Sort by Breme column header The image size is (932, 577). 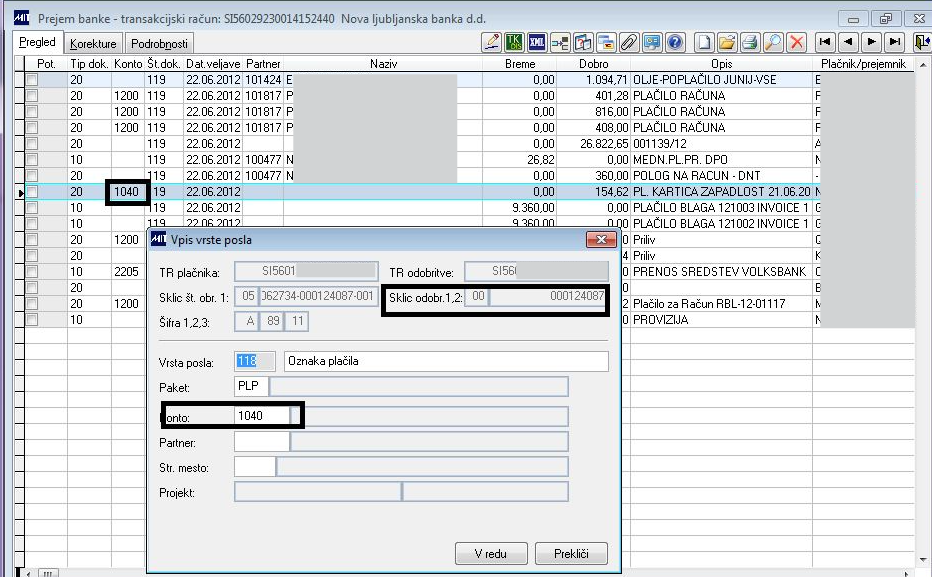tap(520, 64)
